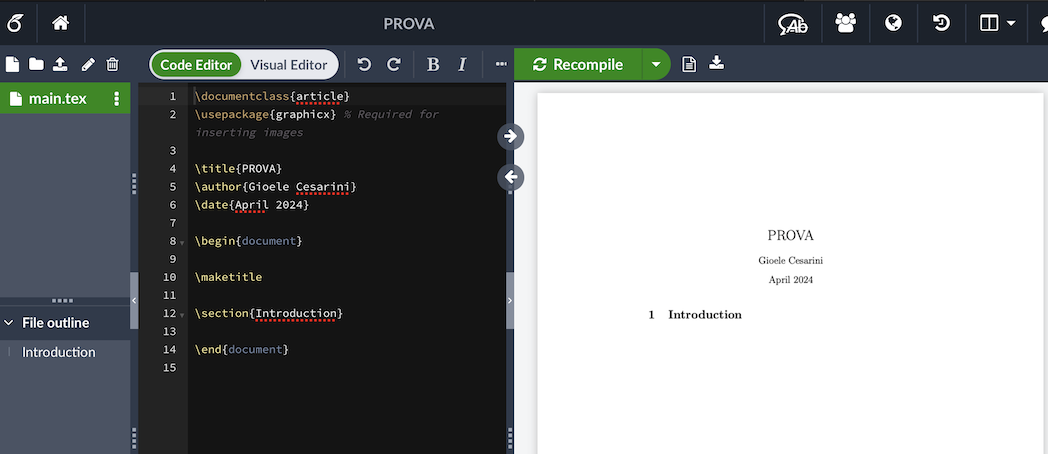The image size is (1048, 454).
Task: Upload a file to the project
Action: pos(60,65)
